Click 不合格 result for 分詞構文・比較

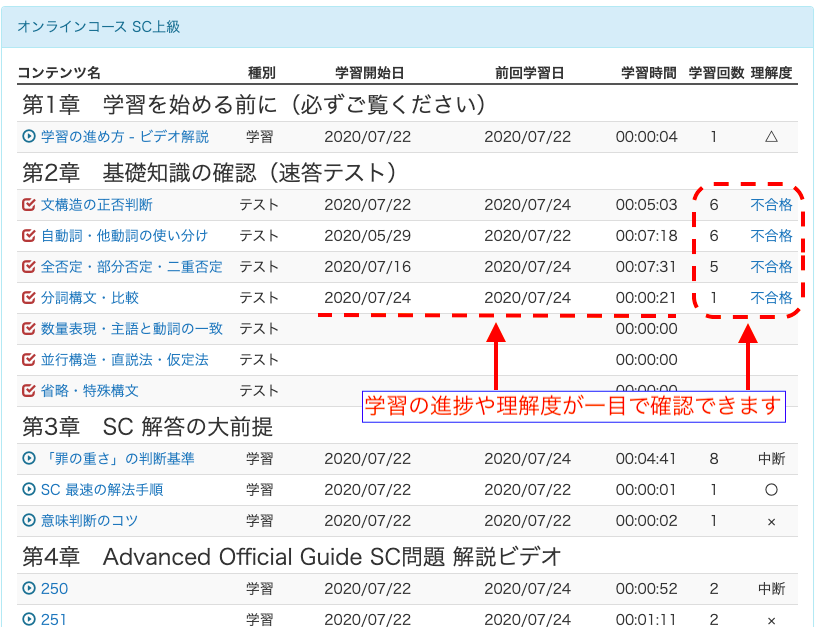click(x=771, y=298)
